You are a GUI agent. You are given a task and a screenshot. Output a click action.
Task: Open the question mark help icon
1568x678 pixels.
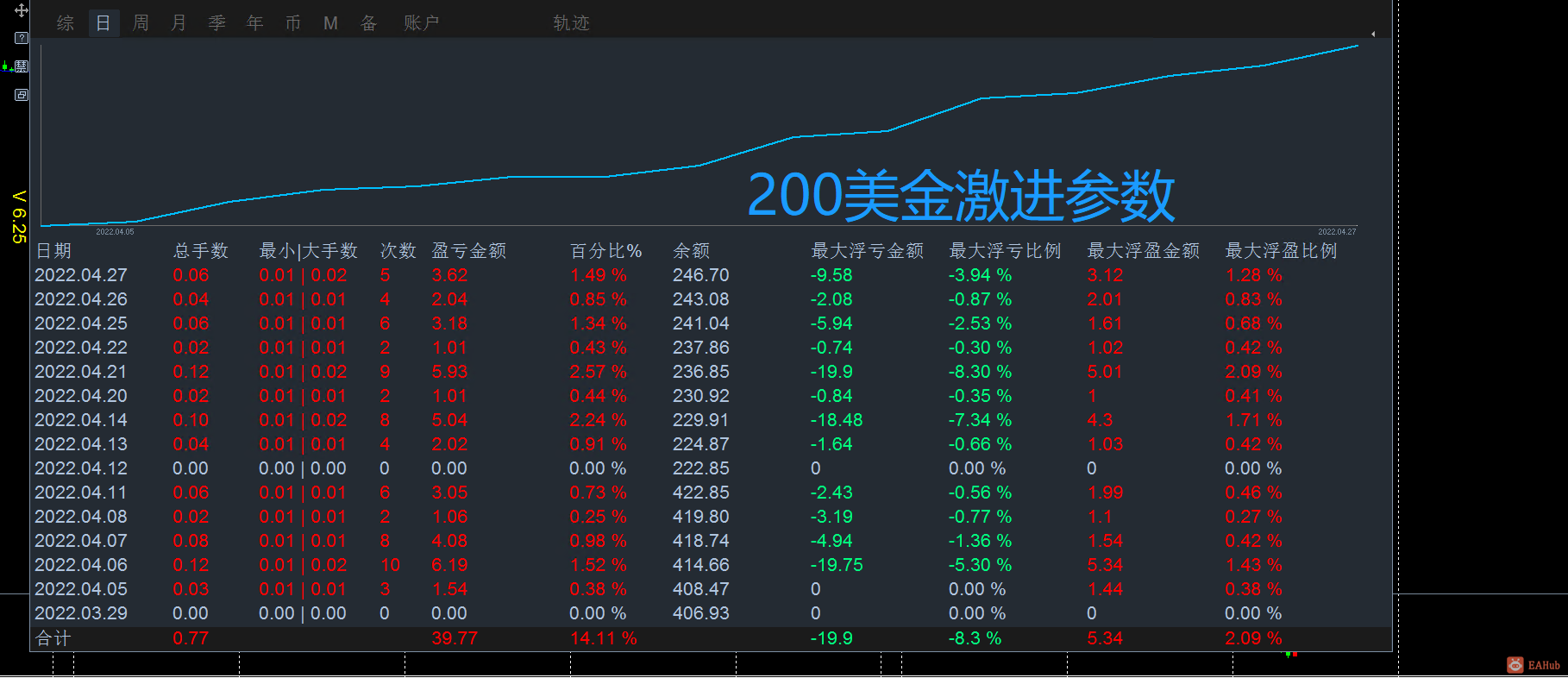(22, 38)
